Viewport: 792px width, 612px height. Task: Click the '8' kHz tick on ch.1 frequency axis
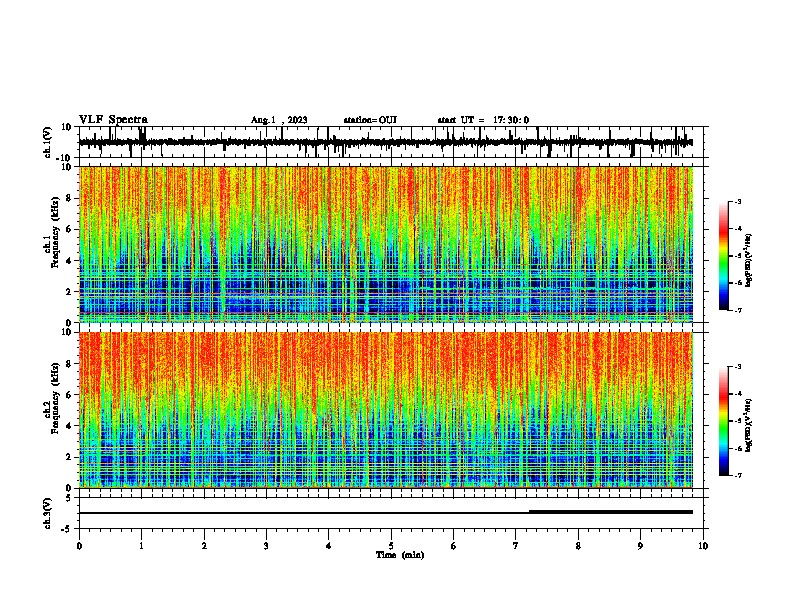(70, 198)
